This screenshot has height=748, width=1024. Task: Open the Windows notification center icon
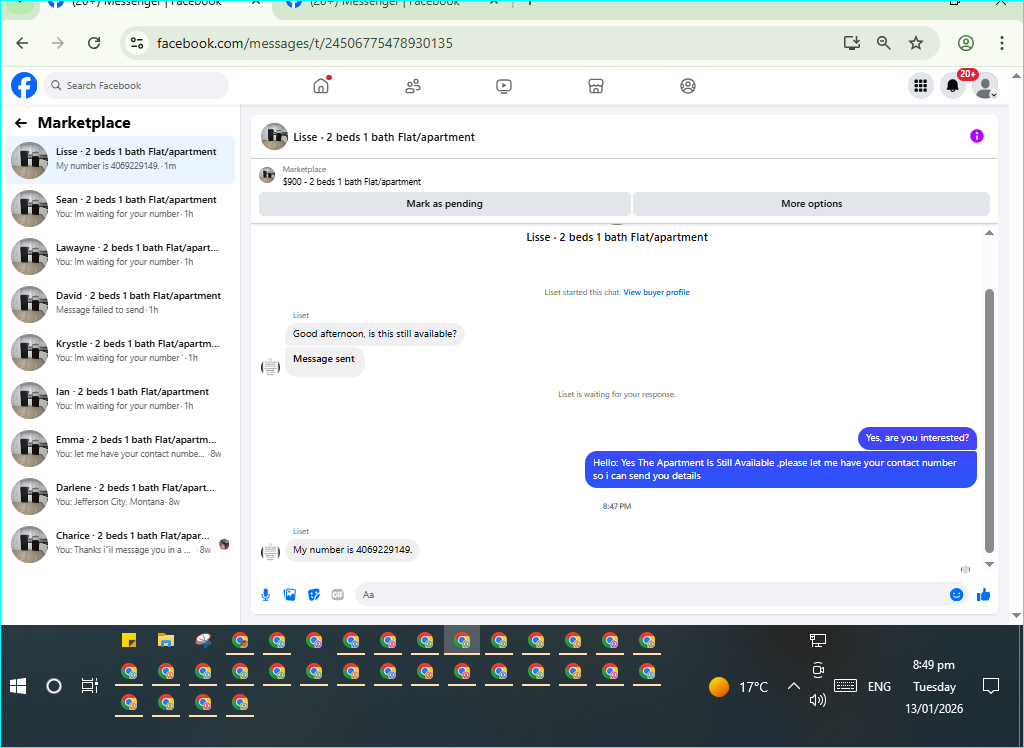tap(991, 686)
